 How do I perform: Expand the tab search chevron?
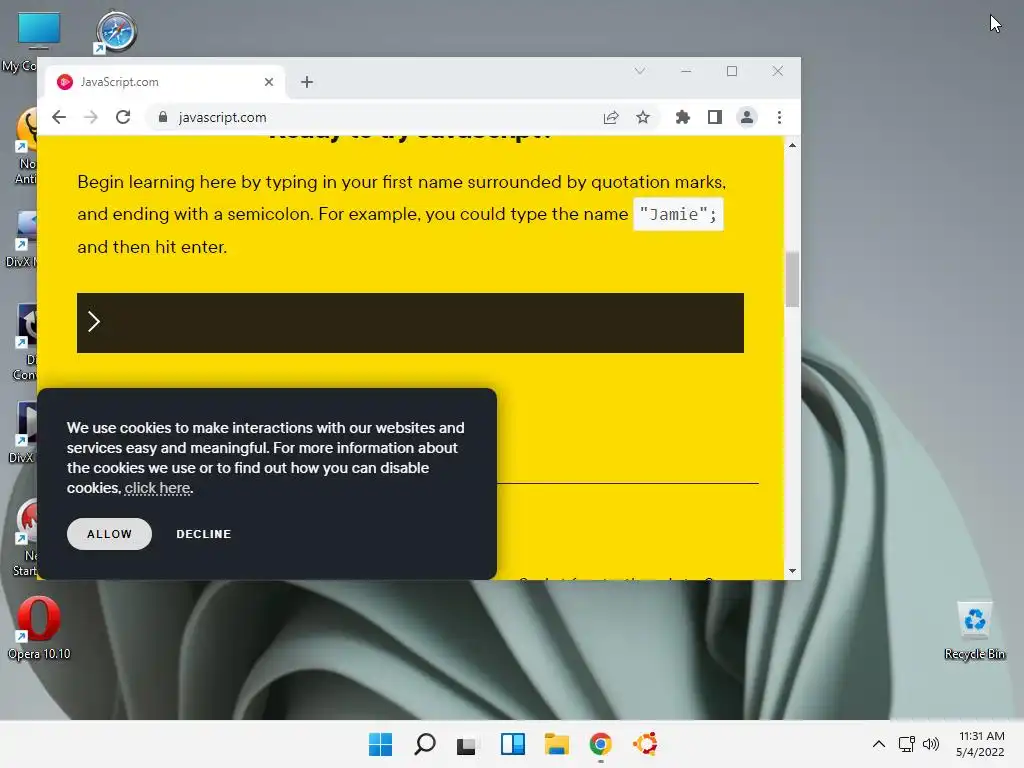639,71
